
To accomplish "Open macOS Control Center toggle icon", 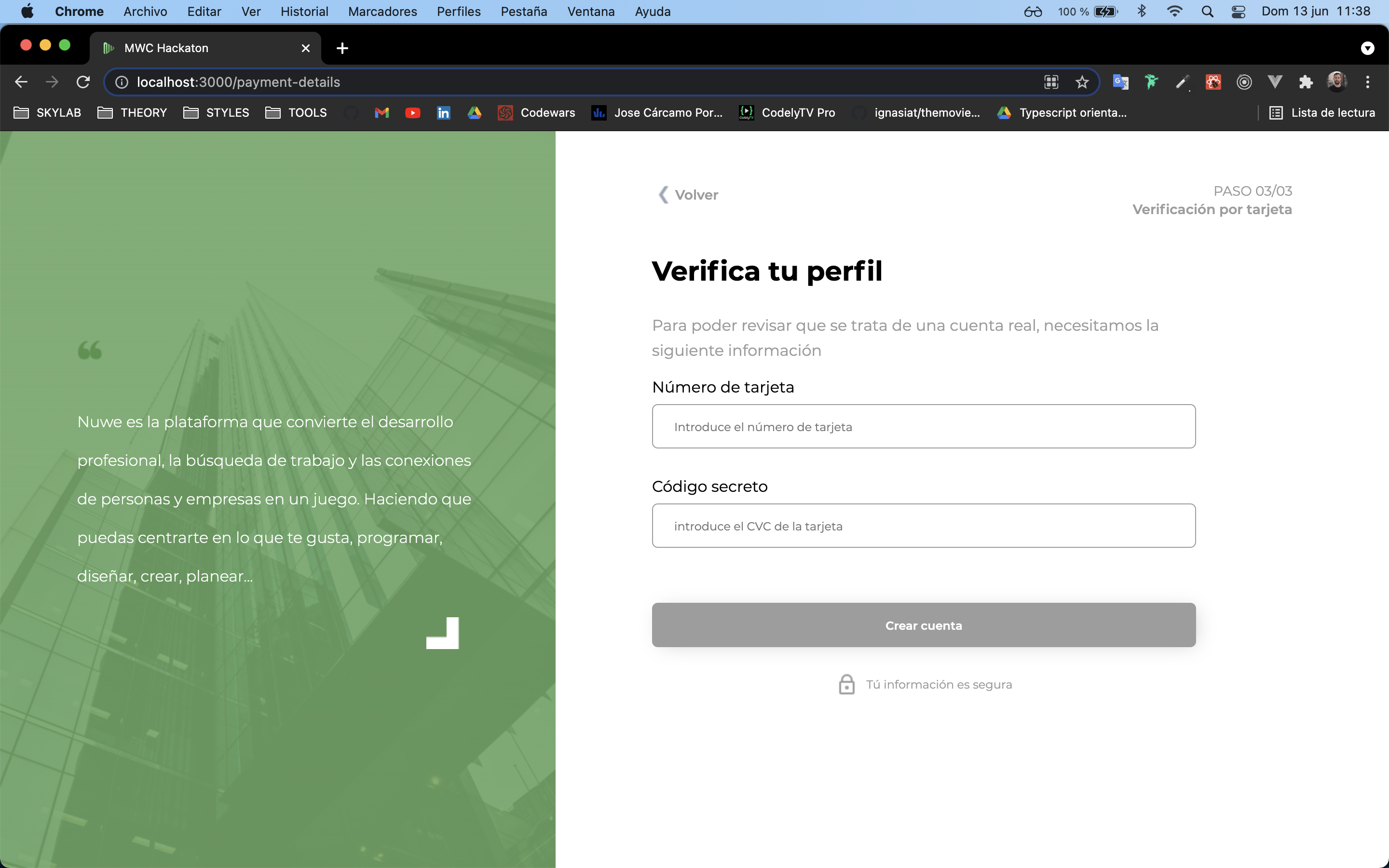I will click(1238, 12).
